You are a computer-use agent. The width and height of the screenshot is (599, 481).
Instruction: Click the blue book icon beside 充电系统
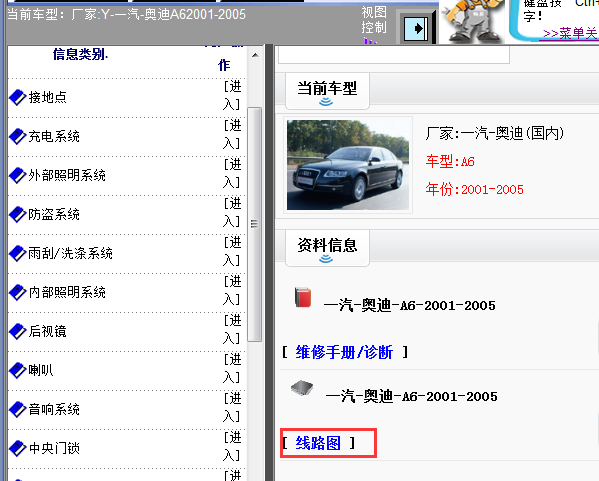point(17,136)
